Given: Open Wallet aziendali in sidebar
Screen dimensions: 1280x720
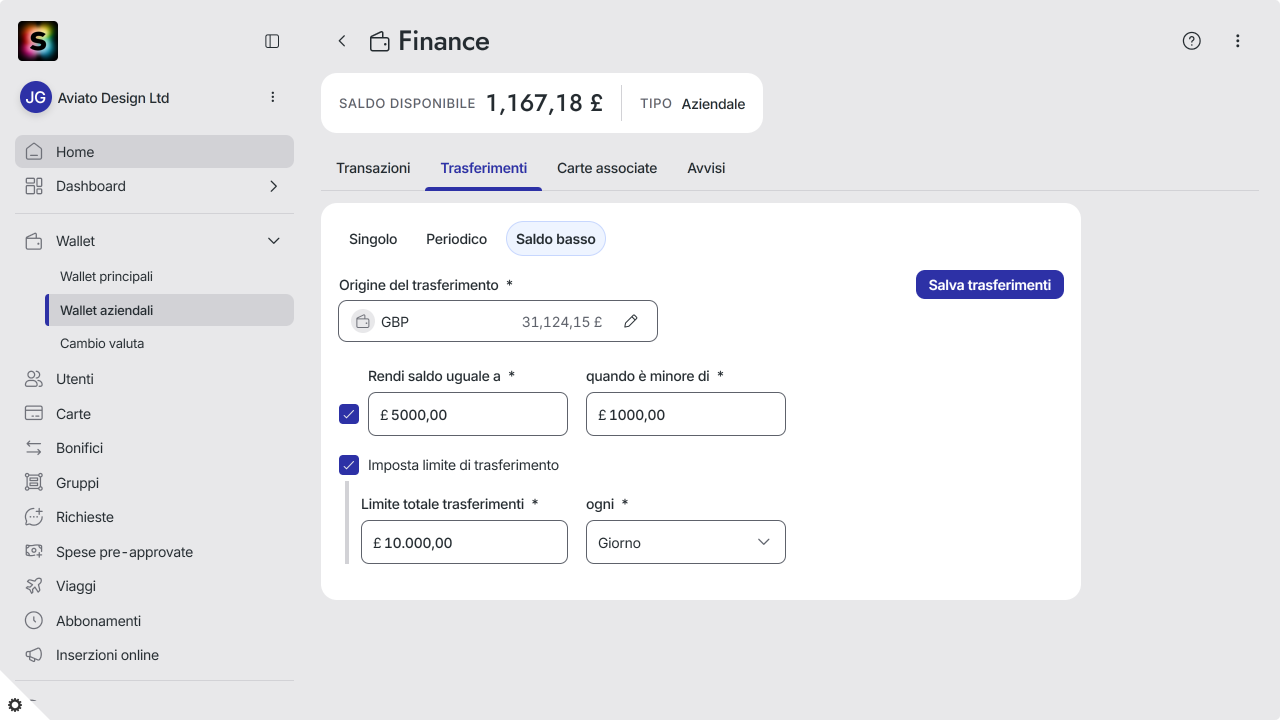Looking at the screenshot, I should pos(170,310).
